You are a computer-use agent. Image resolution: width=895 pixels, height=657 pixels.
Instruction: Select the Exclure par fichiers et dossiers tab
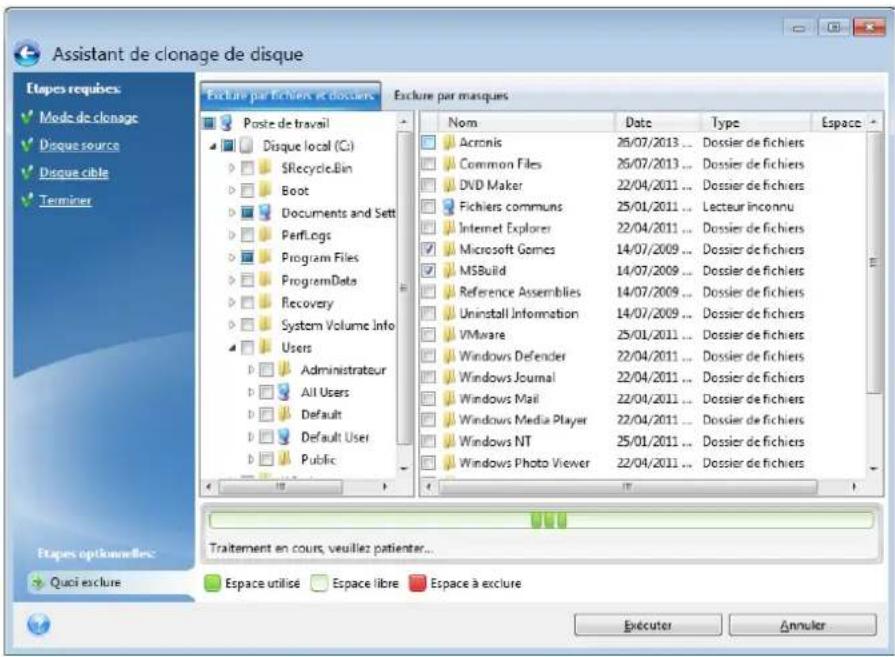(x=291, y=95)
